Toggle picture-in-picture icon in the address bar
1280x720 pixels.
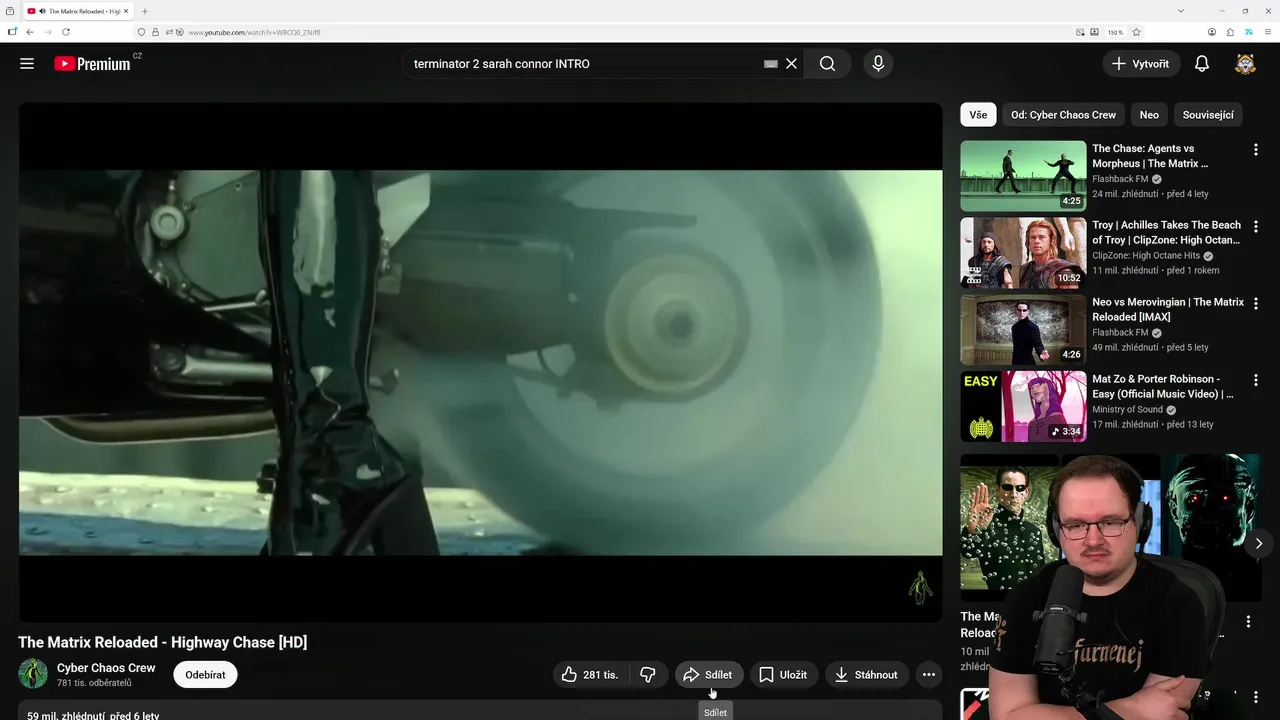pyautogui.click(x=1080, y=32)
